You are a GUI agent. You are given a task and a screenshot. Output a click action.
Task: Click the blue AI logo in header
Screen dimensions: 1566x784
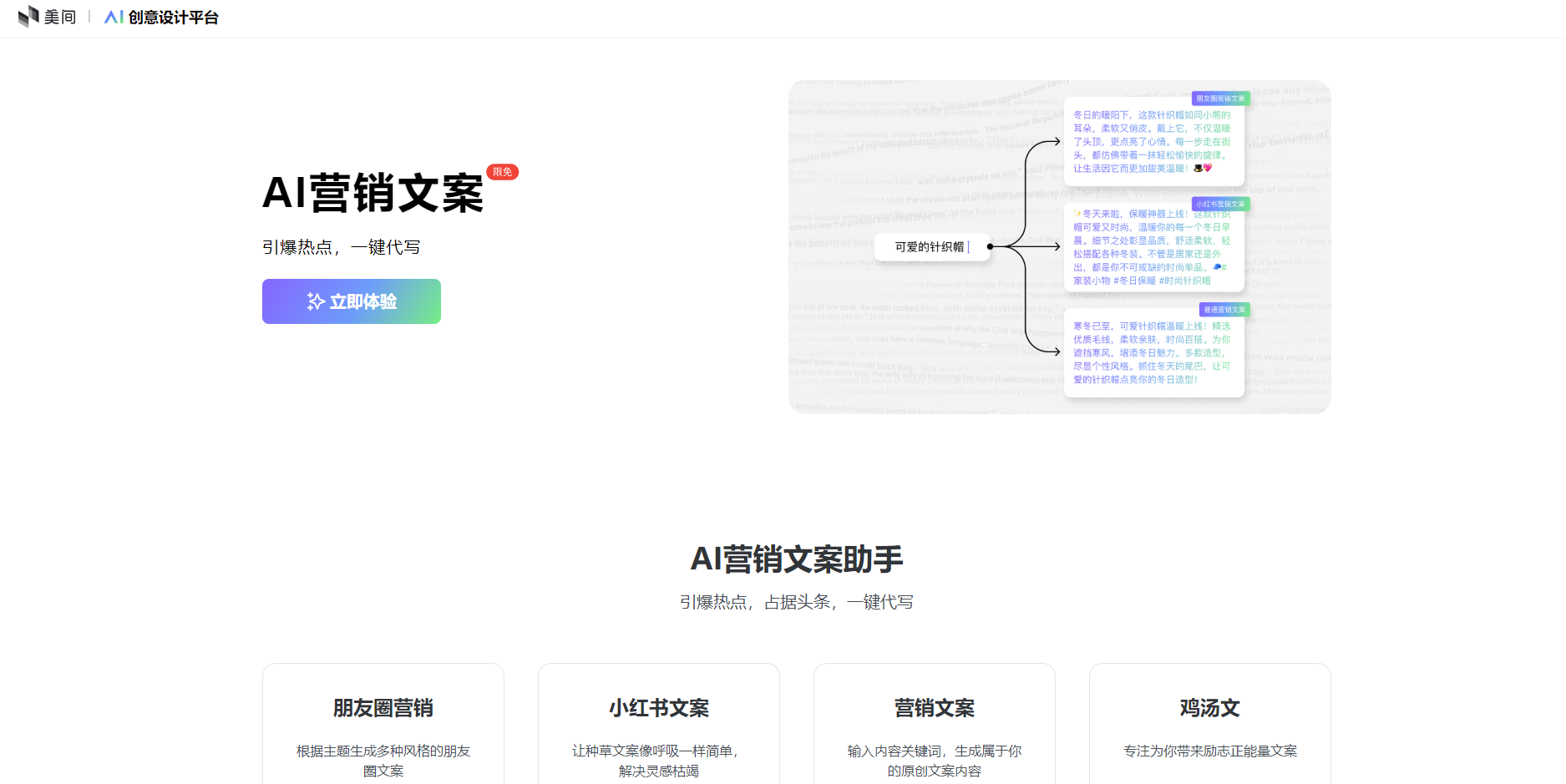coord(114,18)
